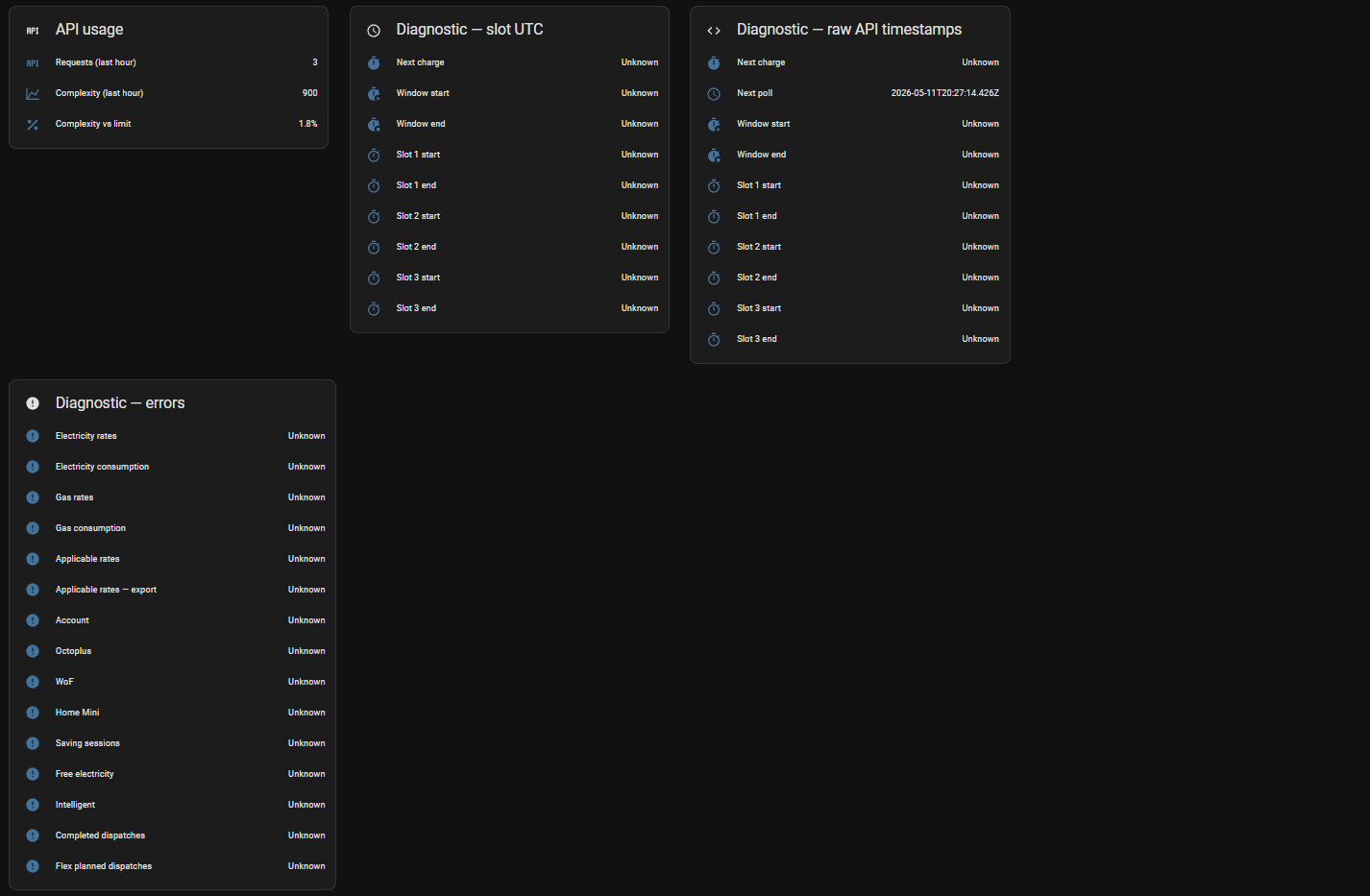The width and height of the screenshot is (1370, 896).
Task: Click the chart icon beside Complexity (last hour)
Action: [x=33, y=93]
